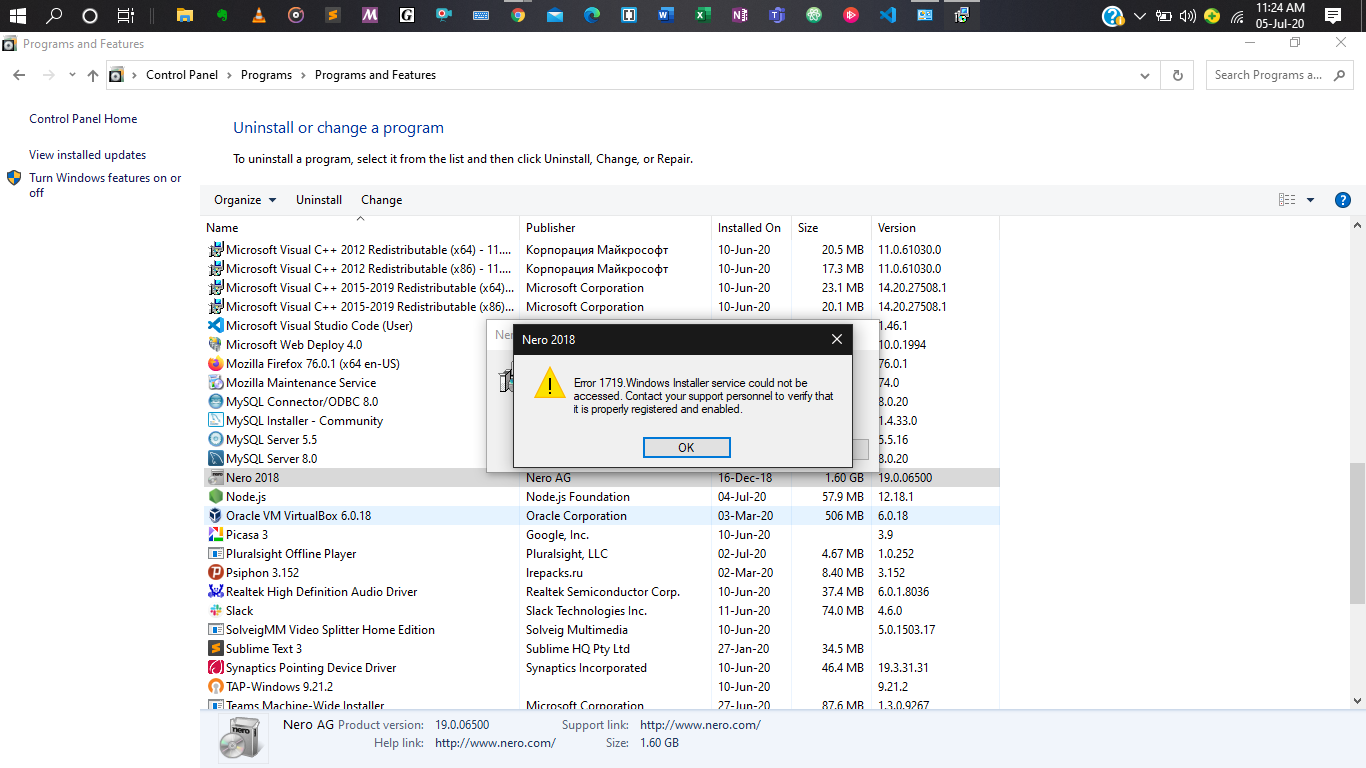1366x768 pixels.
Task: Open the view options dropdown arrow
Action: point(1310,200)
